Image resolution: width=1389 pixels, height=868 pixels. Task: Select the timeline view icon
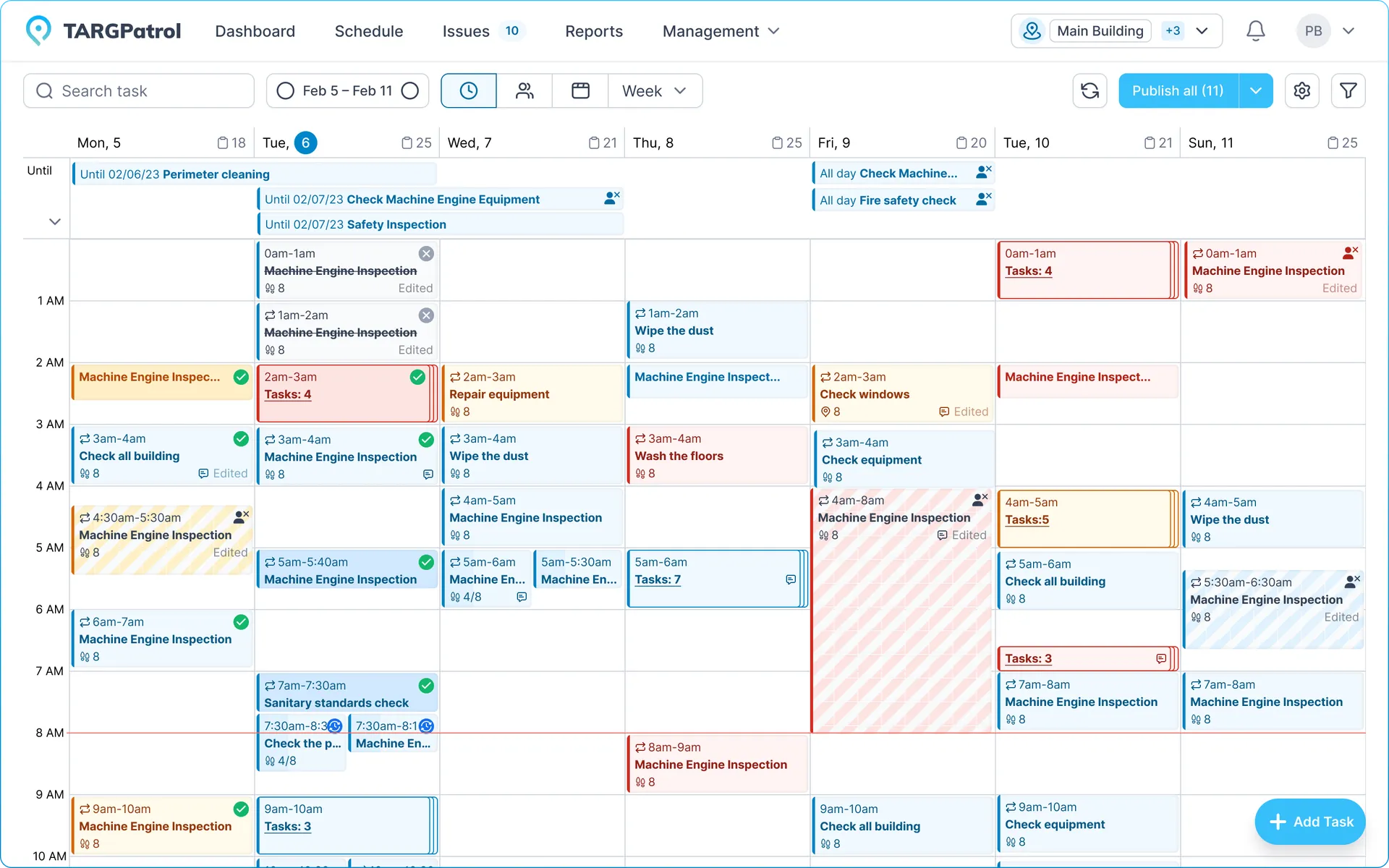pos(468,90)
